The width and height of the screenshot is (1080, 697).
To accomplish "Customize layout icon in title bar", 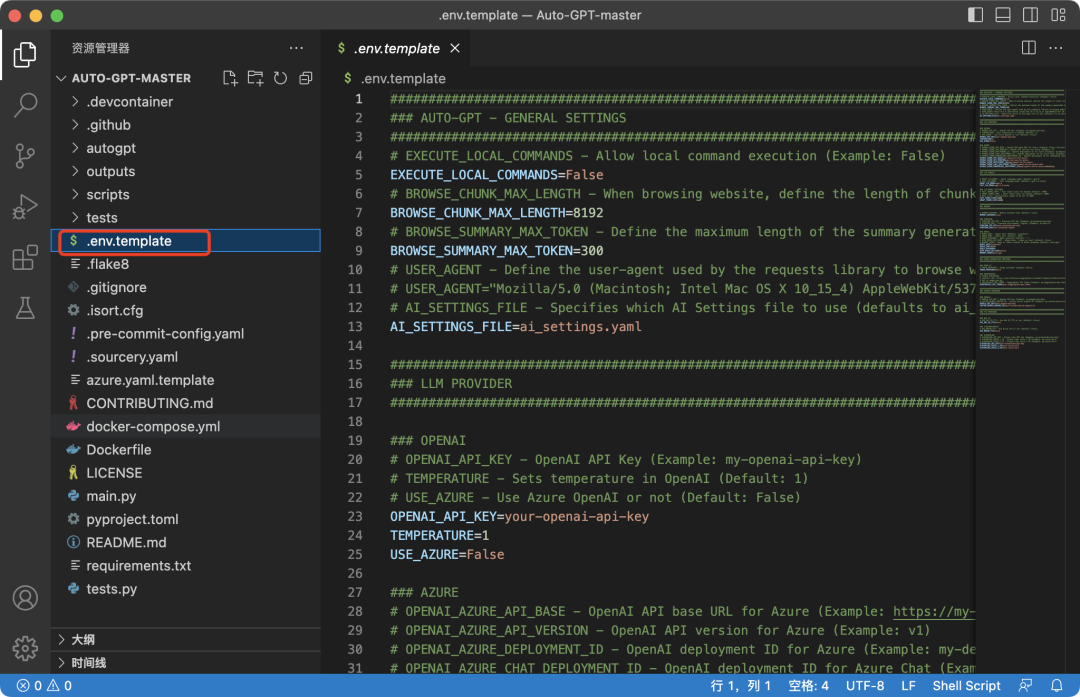I will point(1059,14).
